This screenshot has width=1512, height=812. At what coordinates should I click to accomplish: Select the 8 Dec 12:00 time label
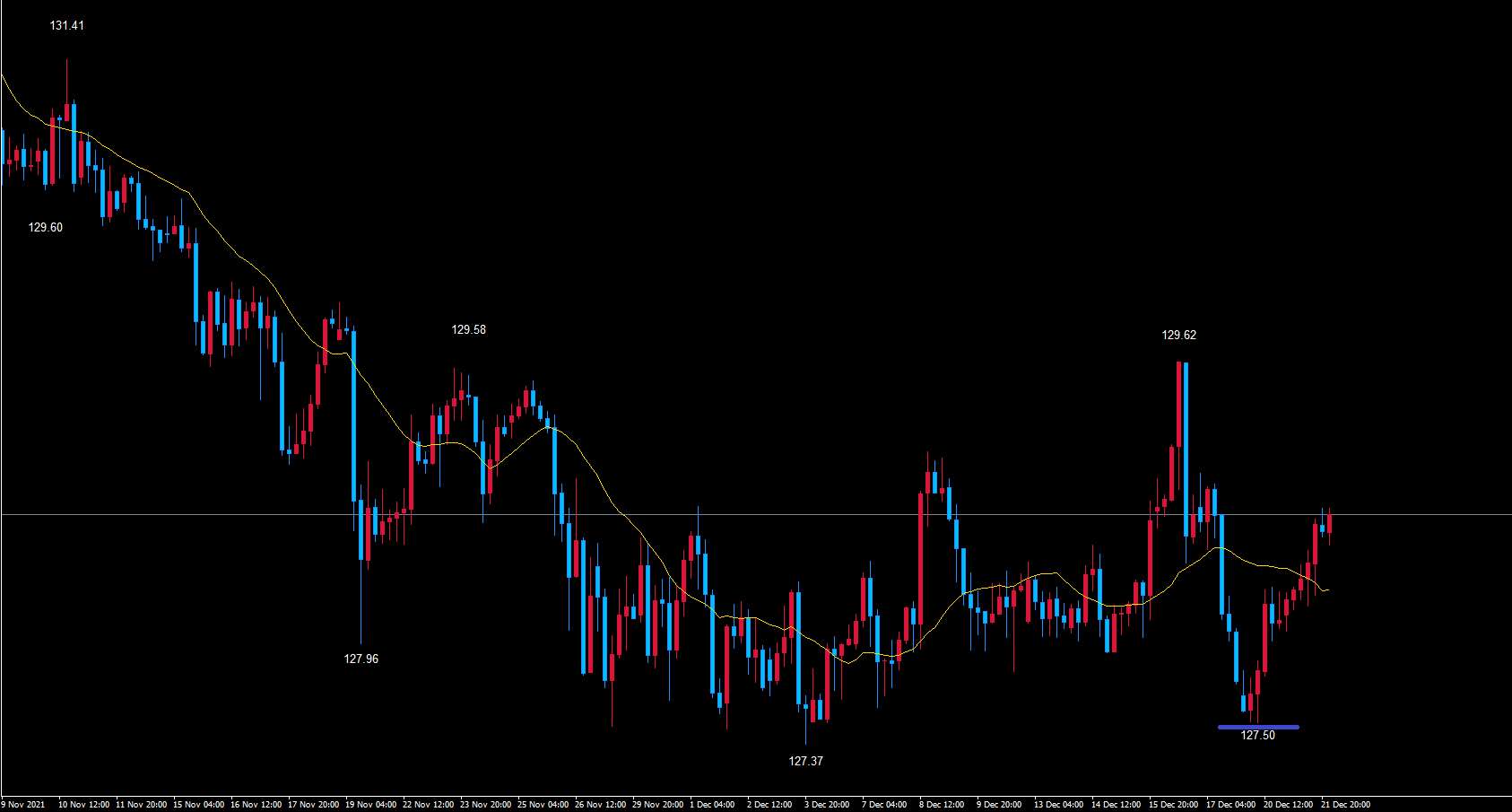point(942,804)
